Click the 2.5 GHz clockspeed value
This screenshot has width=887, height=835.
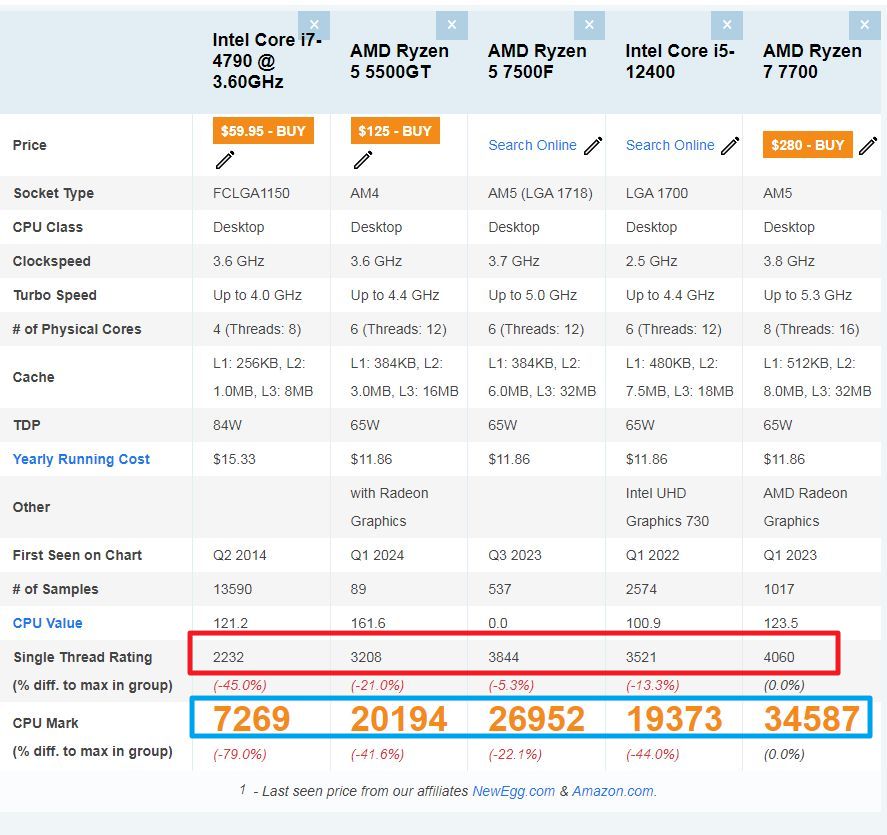[x=651, y=261]
